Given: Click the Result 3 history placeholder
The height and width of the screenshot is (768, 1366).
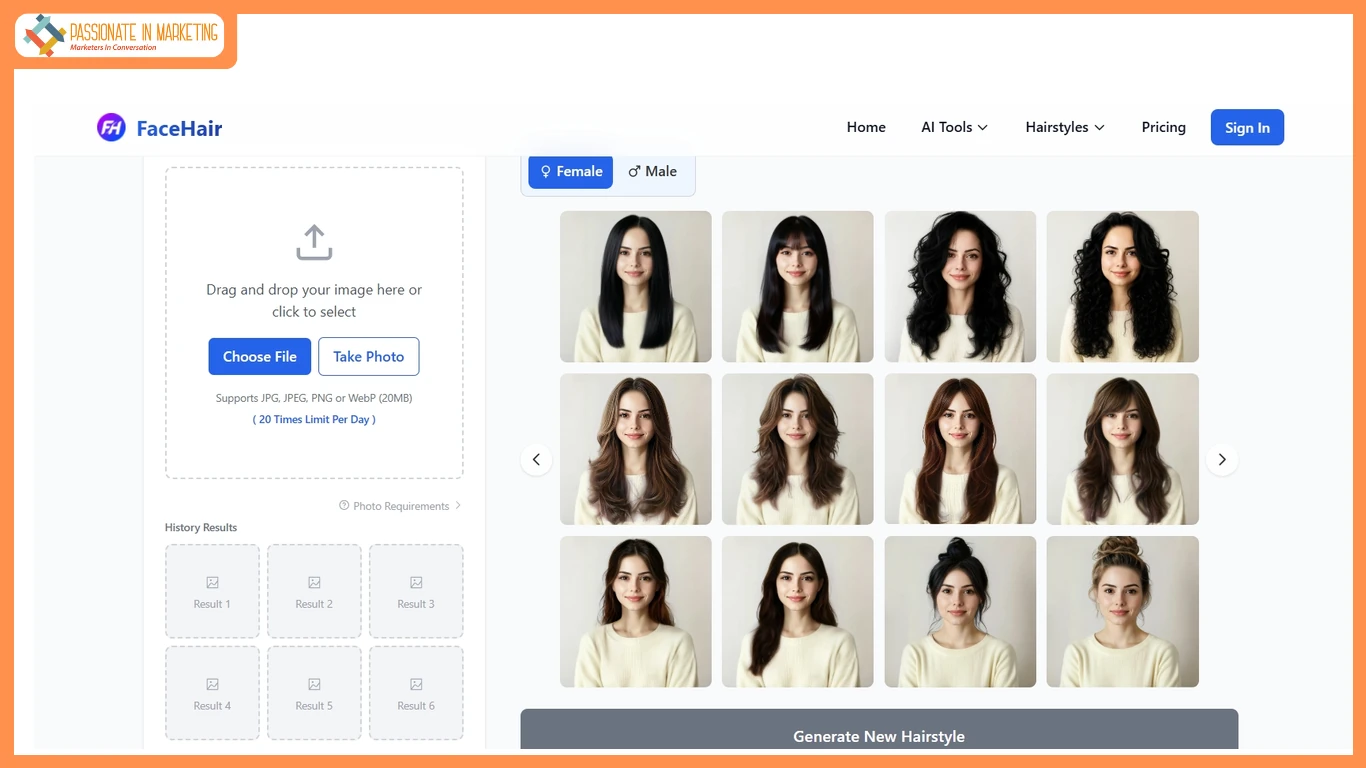Looking at the screenshot, I should click(x=416, y=592).
